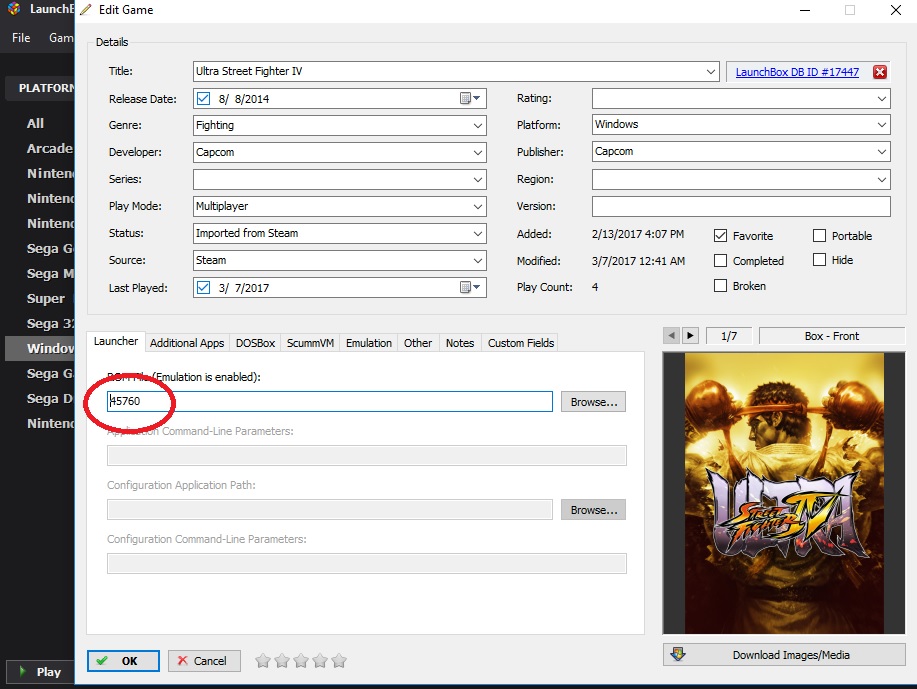Expand the Rating dropdown
This screenshot has height=689, width=917.
882,98
